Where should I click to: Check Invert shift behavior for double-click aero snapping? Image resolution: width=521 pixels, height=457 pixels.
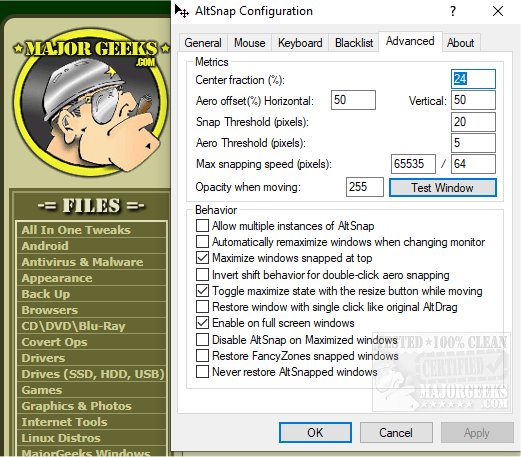[202, 275]
